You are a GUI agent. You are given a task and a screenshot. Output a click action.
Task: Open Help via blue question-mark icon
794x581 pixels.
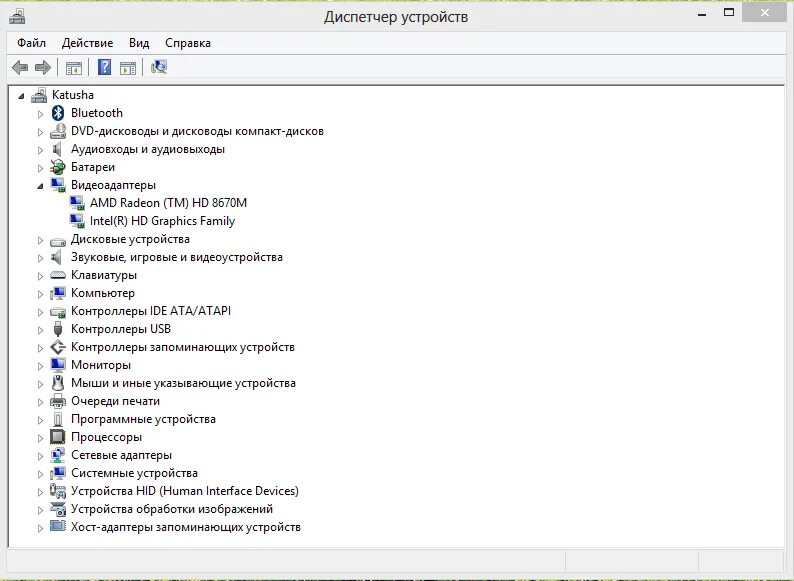click(x=104, y=67)
